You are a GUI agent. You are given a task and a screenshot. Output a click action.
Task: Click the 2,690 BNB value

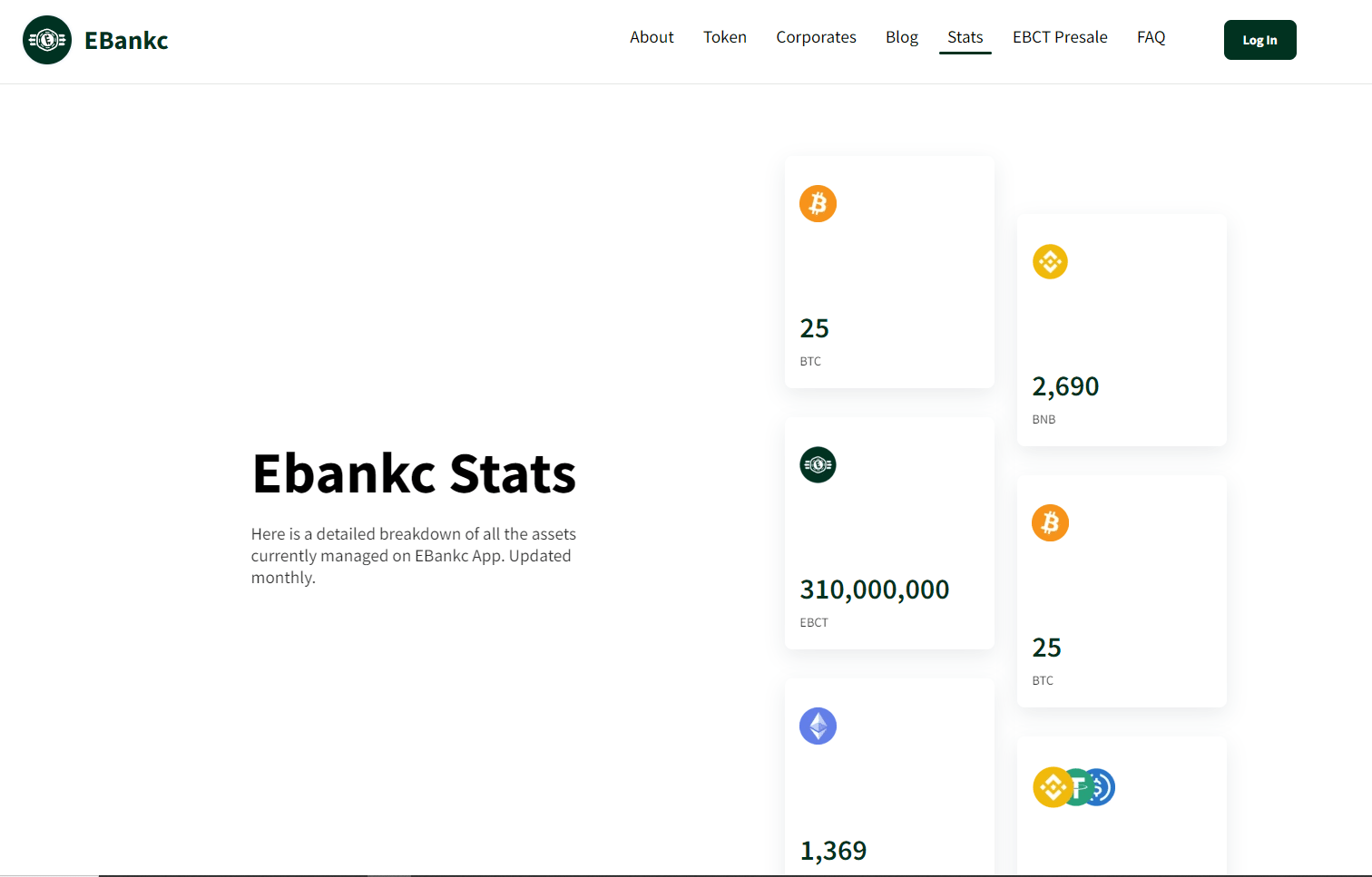point(1065,386)
